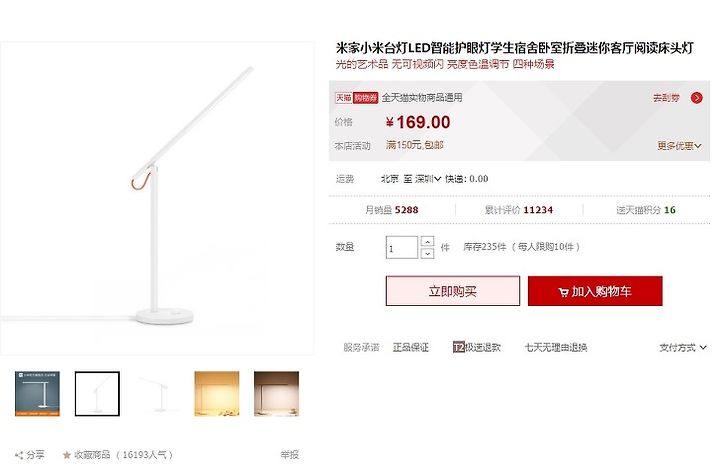Screen dimensions: 720x473
Task: Open the 累计评价 11234 reviews
Action: [519, 210]
